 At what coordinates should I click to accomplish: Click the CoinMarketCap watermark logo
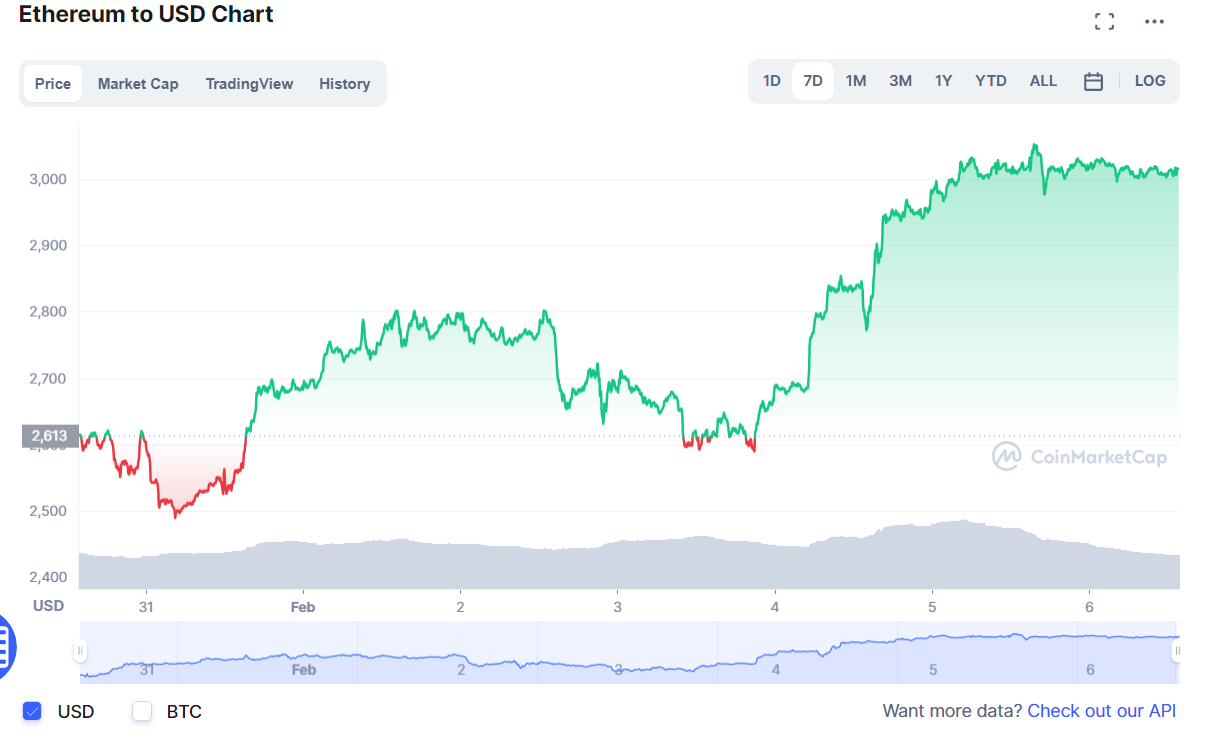pos(1079,457)
